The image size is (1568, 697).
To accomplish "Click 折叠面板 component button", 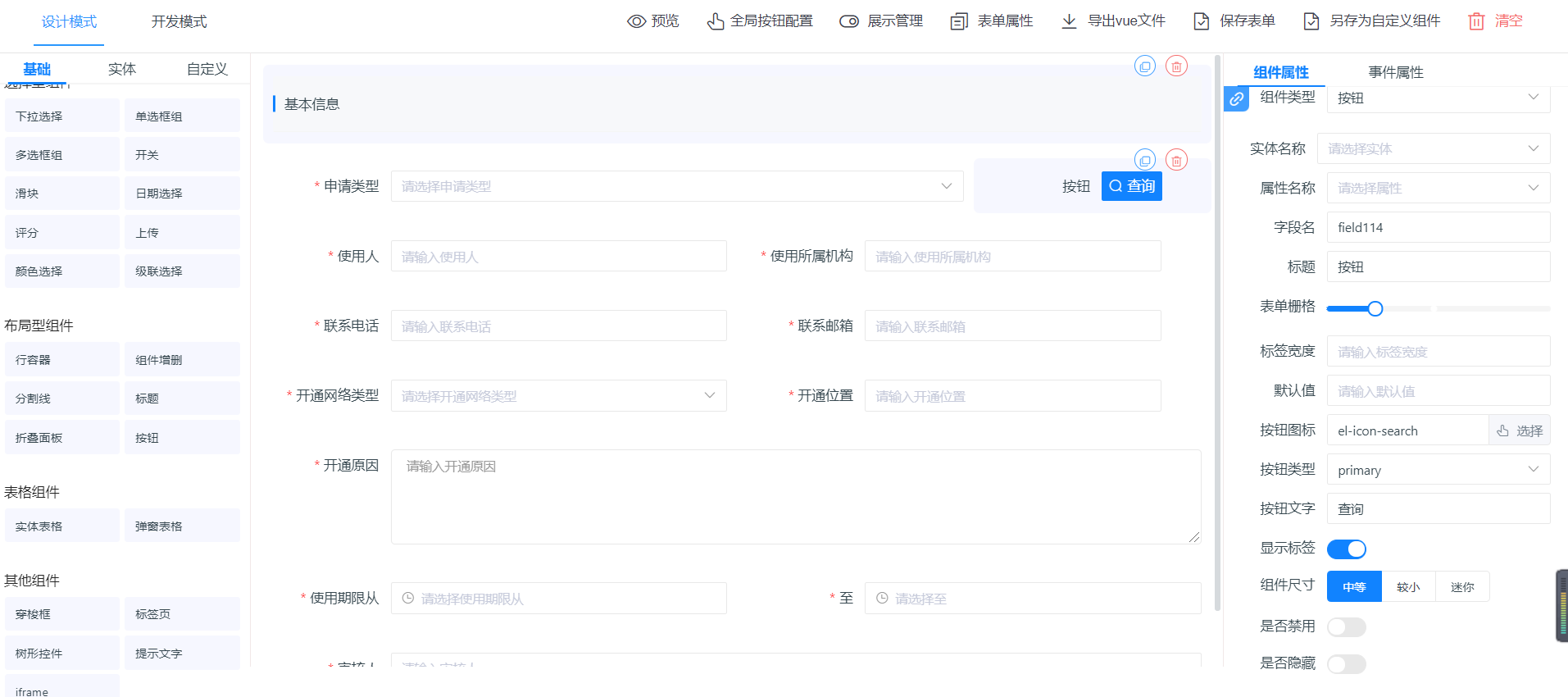I will click(62, 438).
